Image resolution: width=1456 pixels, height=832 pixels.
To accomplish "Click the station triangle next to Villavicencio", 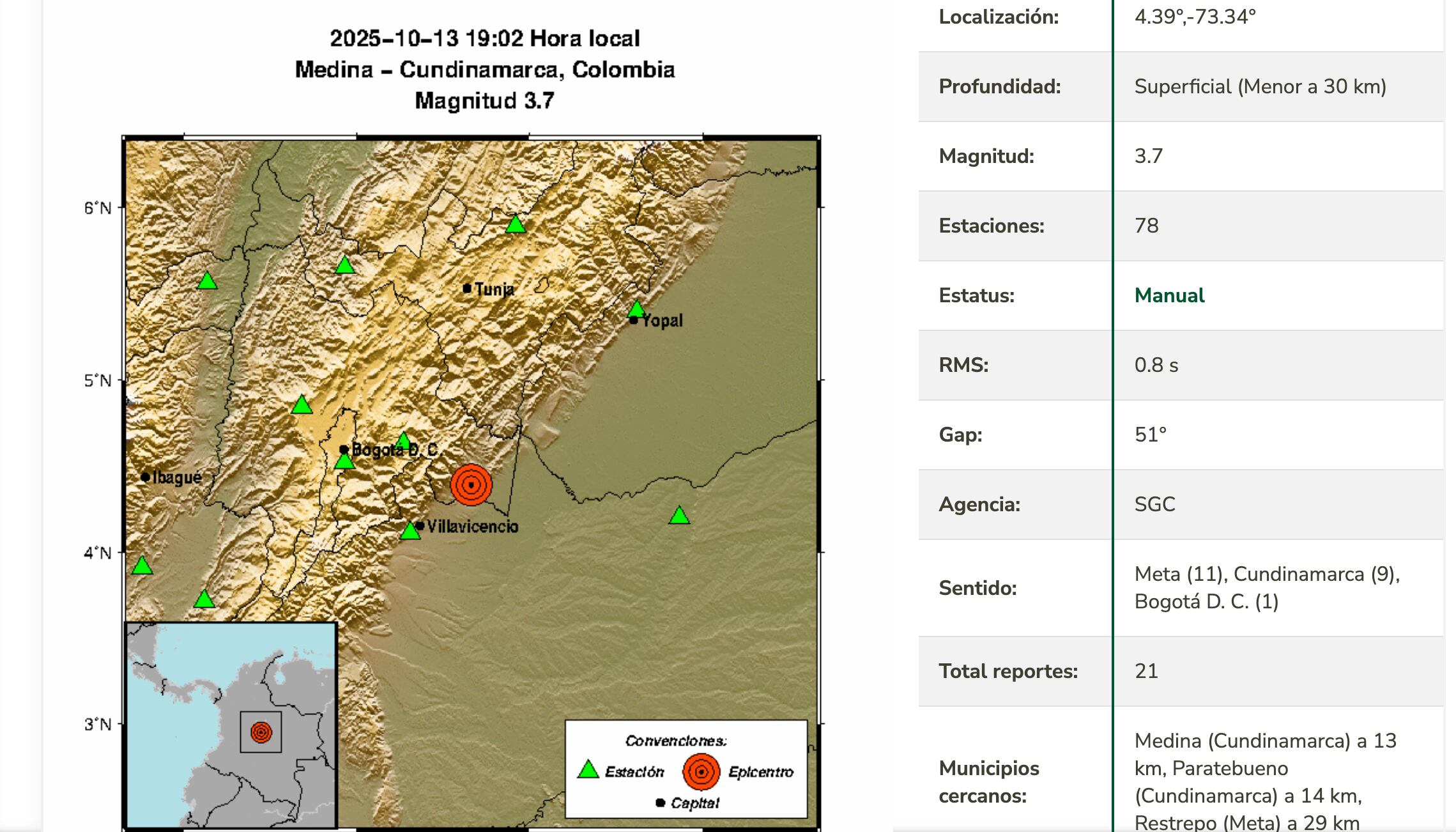I will [x=410, y=531].
